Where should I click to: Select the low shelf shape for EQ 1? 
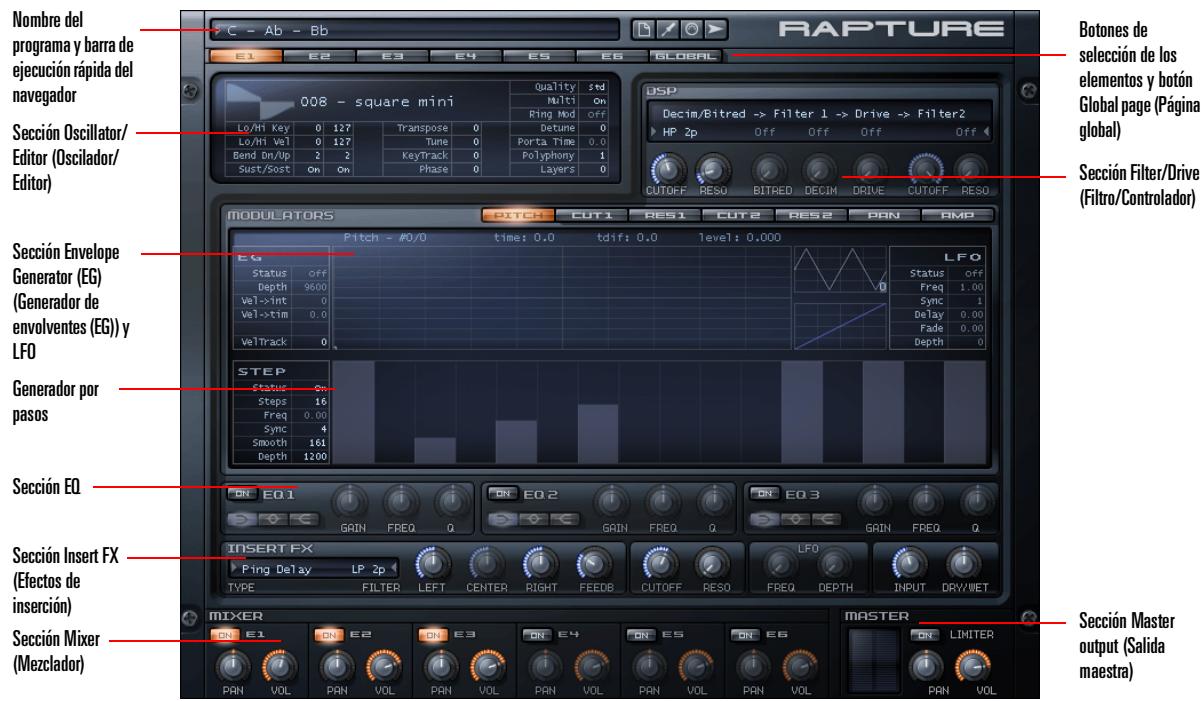(241, 518)
